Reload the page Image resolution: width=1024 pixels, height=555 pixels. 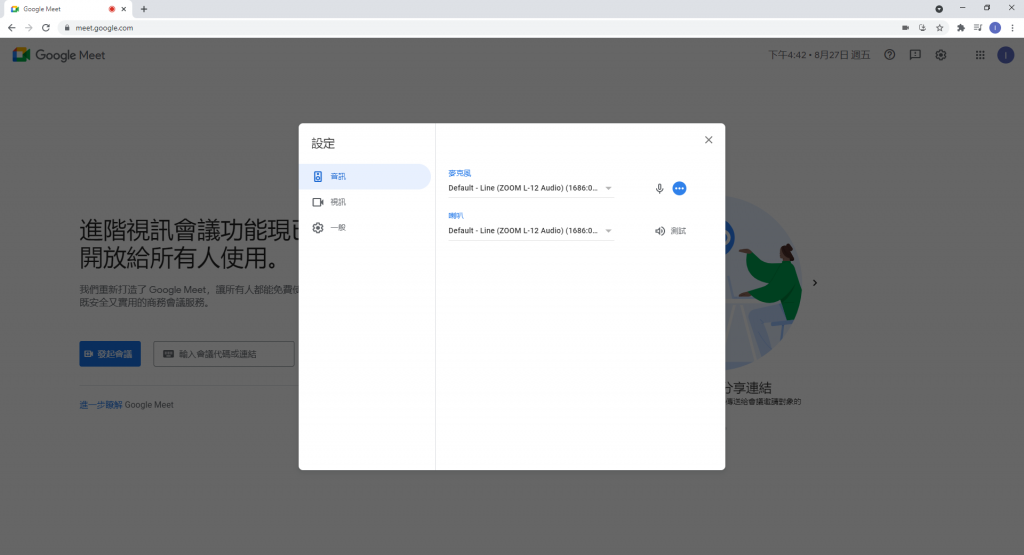[x=46, y=28]
